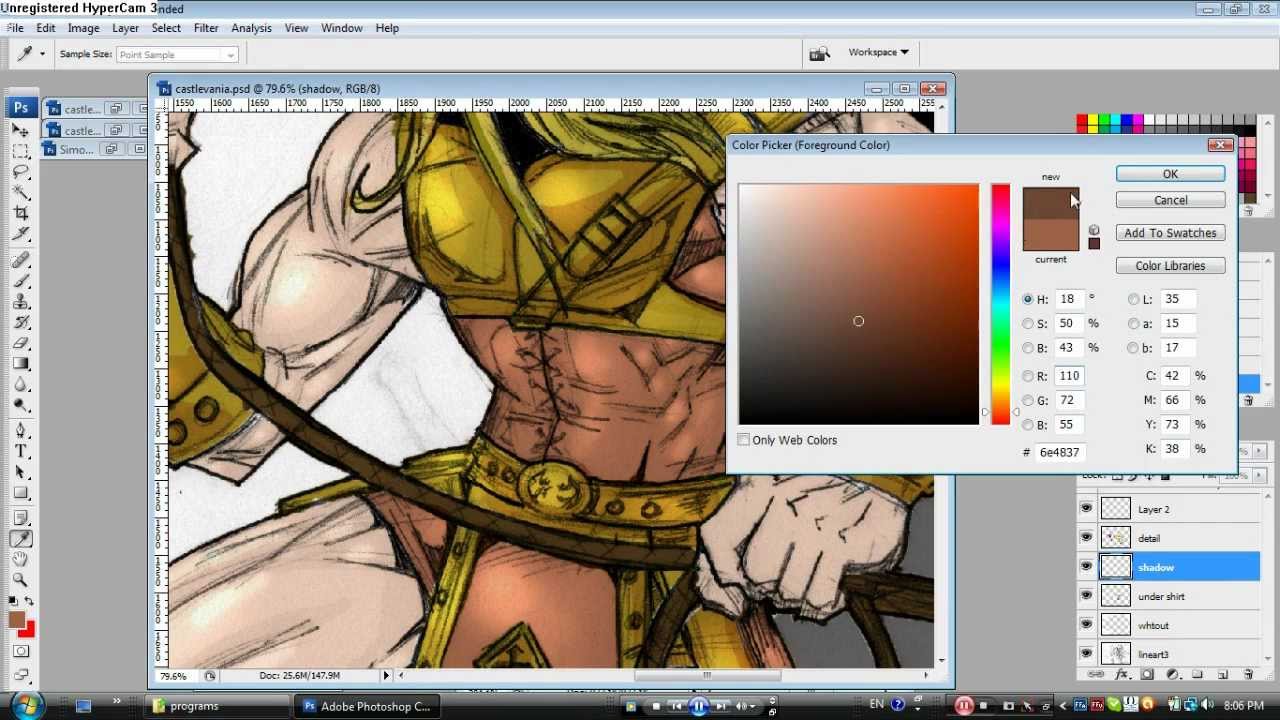Click the programs folder taskbar button
The image size is (1280, 720).
[x=219, y=706]
